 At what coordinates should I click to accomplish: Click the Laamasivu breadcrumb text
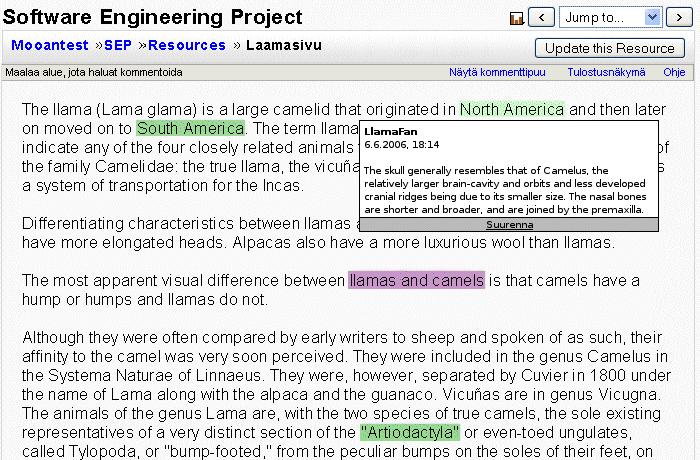coord(284,45)
